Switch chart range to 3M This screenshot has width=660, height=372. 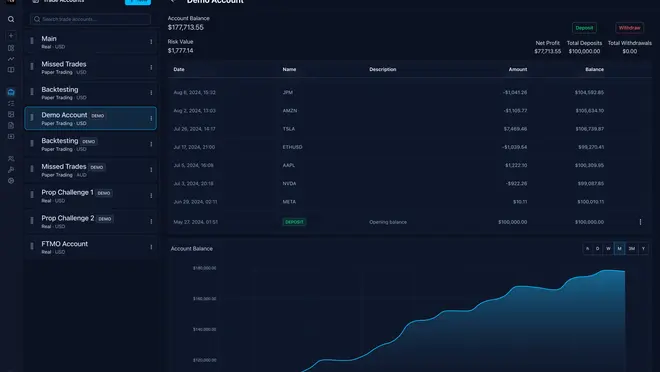(x=631, y=249)
